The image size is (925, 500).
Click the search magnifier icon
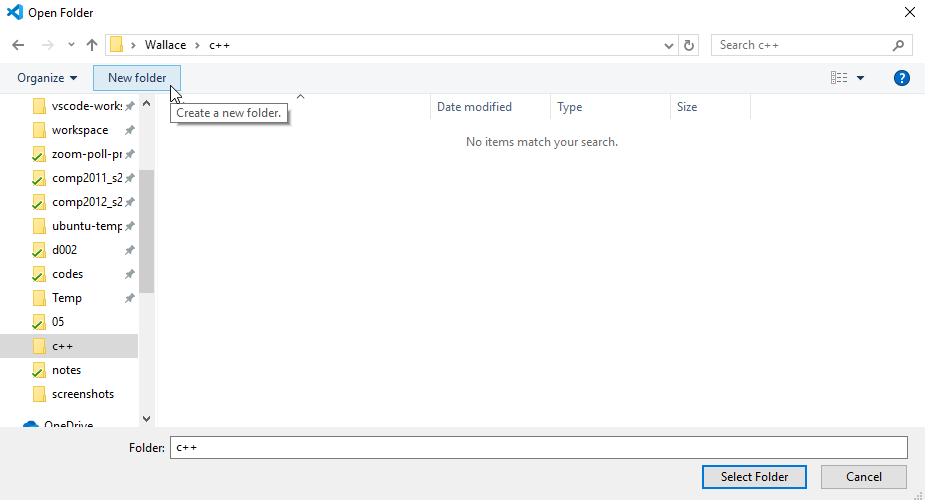click(x=898, y=45)
